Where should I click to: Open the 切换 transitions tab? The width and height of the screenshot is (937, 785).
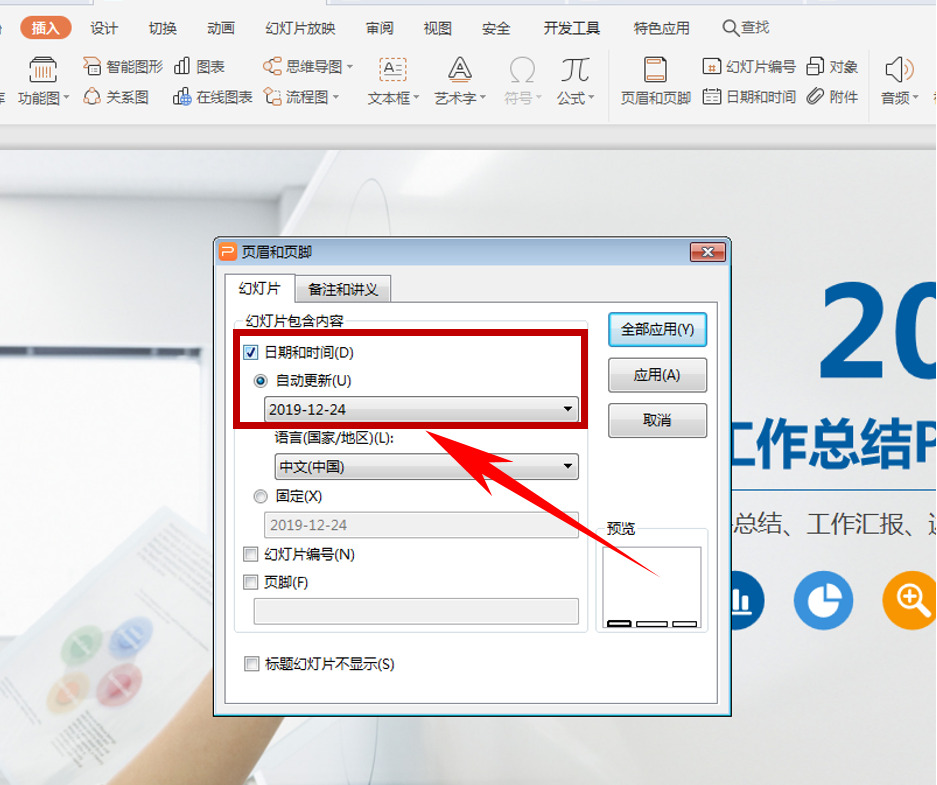pos(163,27)
